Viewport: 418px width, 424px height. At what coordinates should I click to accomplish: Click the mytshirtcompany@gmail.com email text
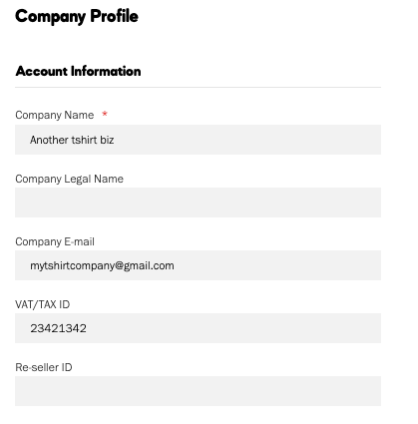(102, 266)
